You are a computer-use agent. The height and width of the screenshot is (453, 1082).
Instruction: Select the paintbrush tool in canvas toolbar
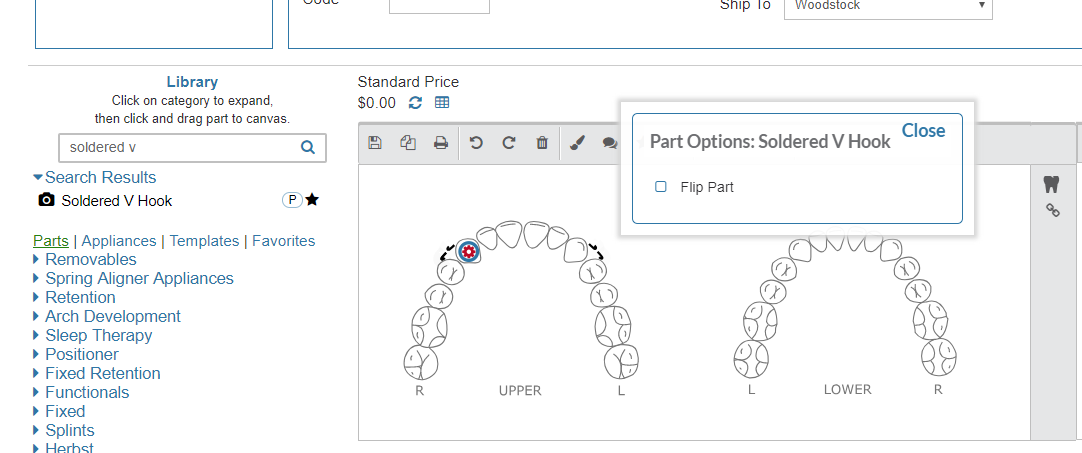pos(577,143)
